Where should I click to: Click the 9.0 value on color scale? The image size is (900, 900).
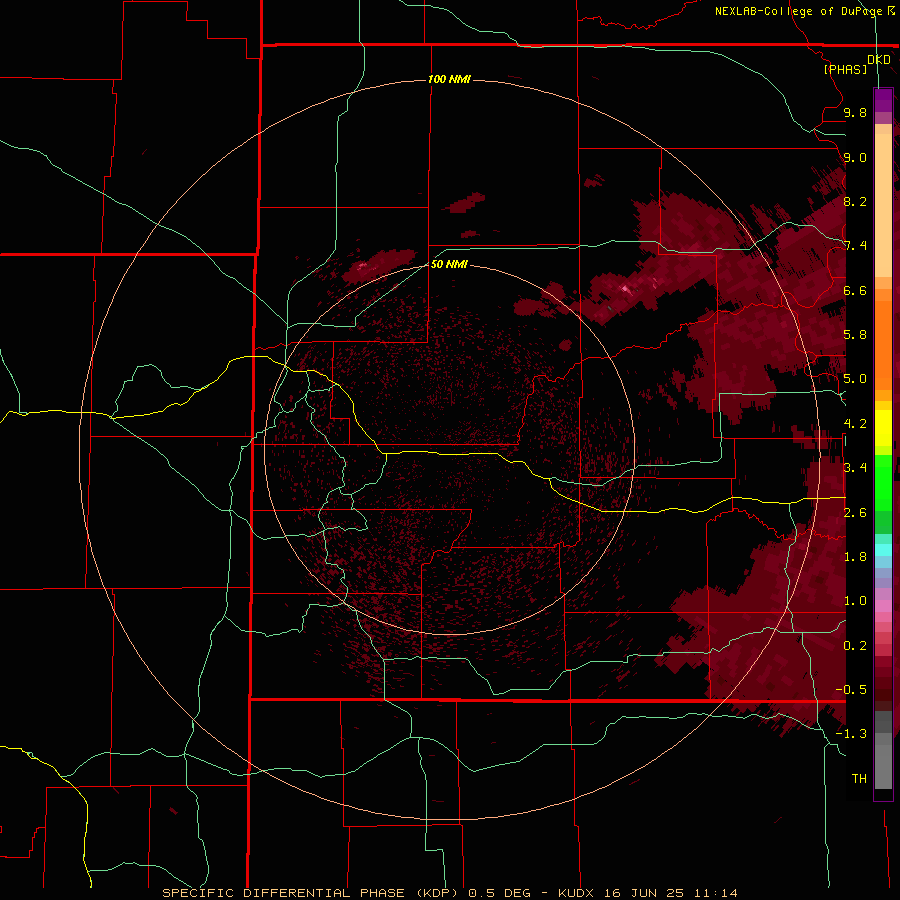point(855,157)
